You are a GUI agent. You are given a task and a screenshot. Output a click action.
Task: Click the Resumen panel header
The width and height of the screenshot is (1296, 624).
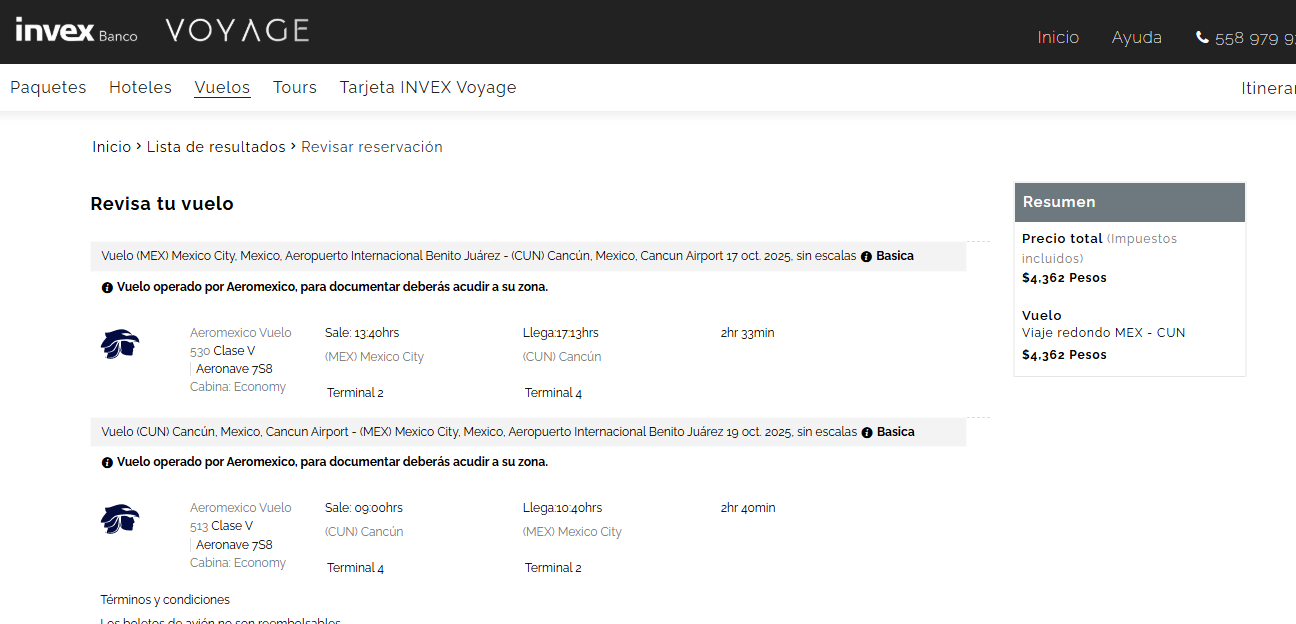pos(1129,202)
